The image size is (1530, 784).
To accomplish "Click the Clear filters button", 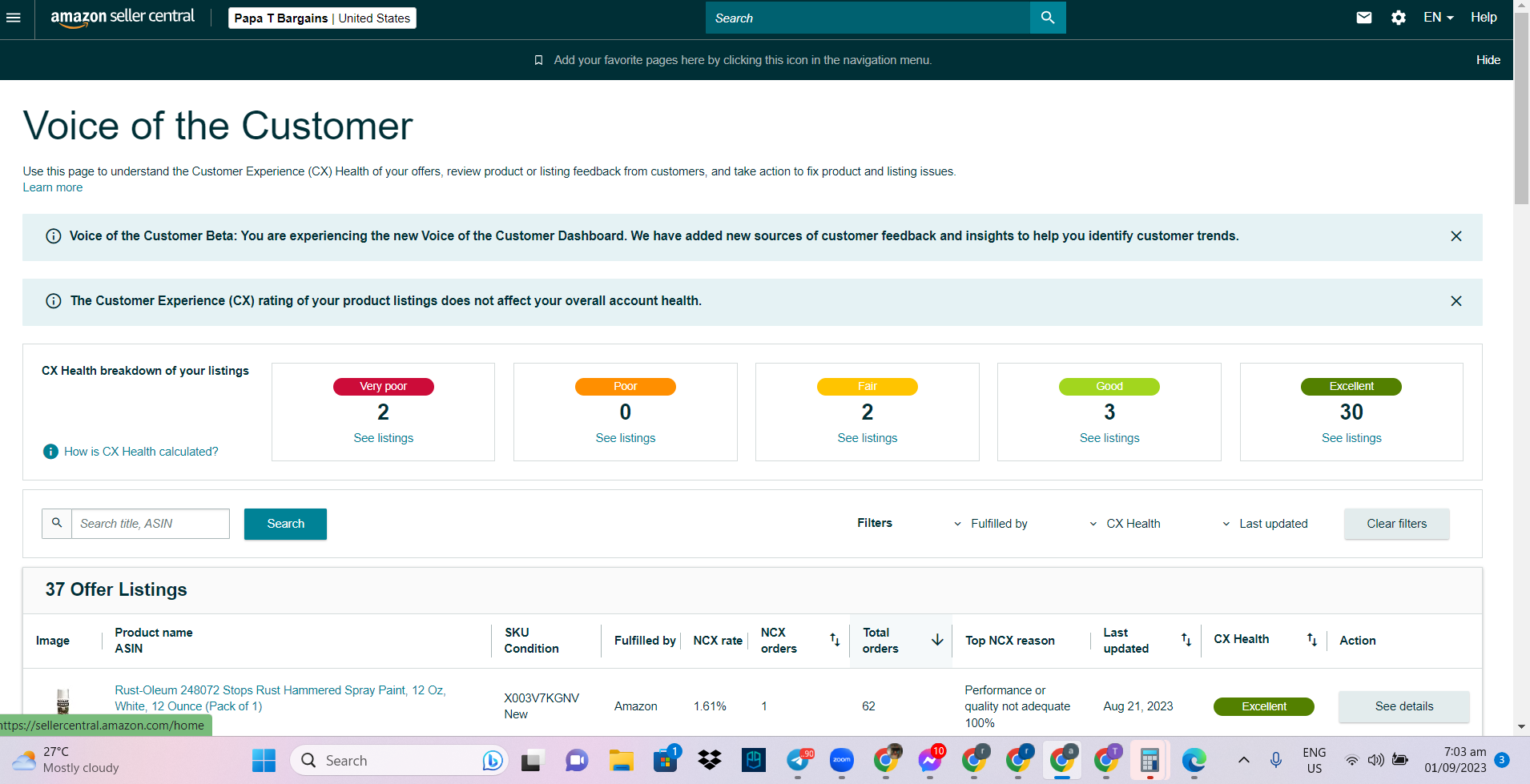I will (1397, 524).
